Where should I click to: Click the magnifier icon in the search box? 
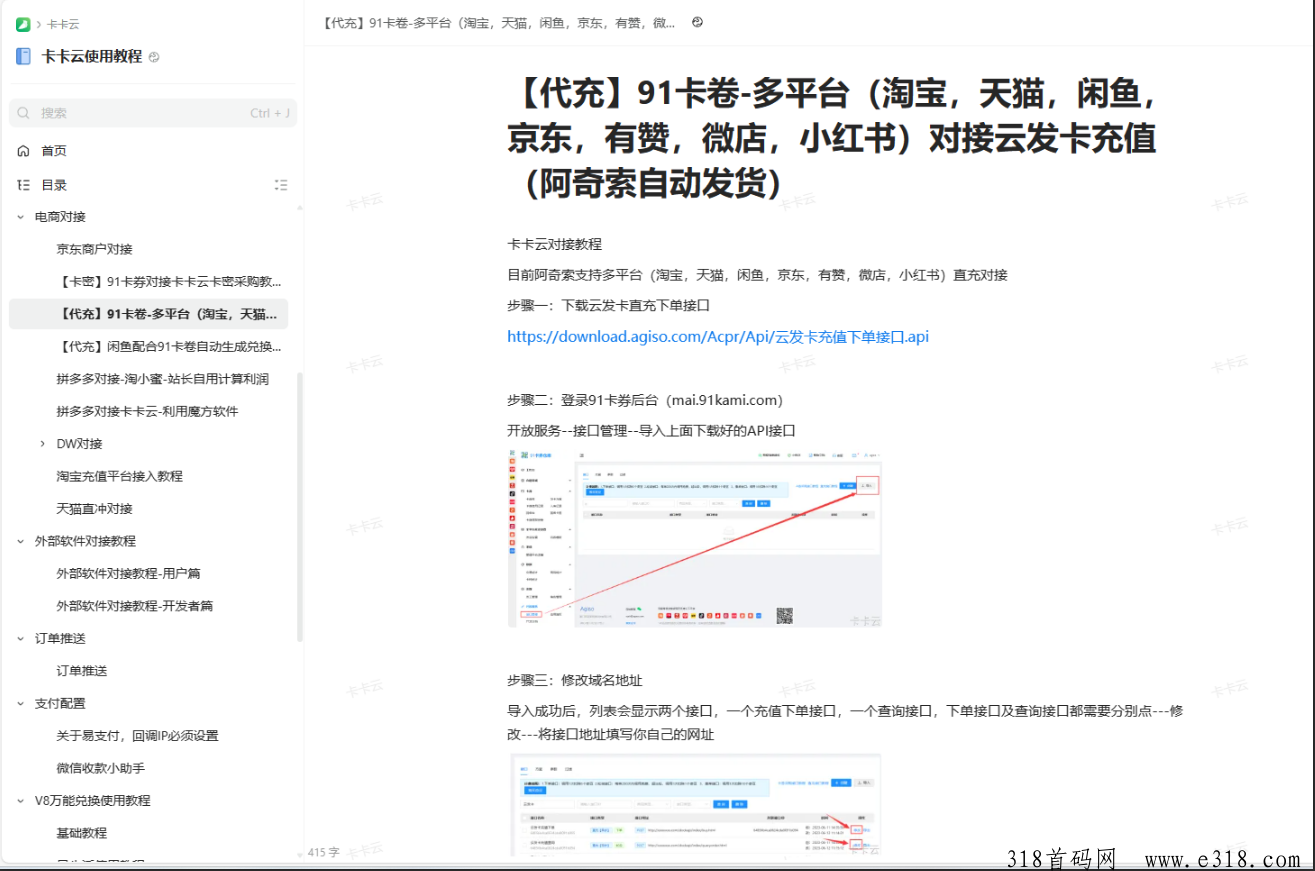point(24,113)
